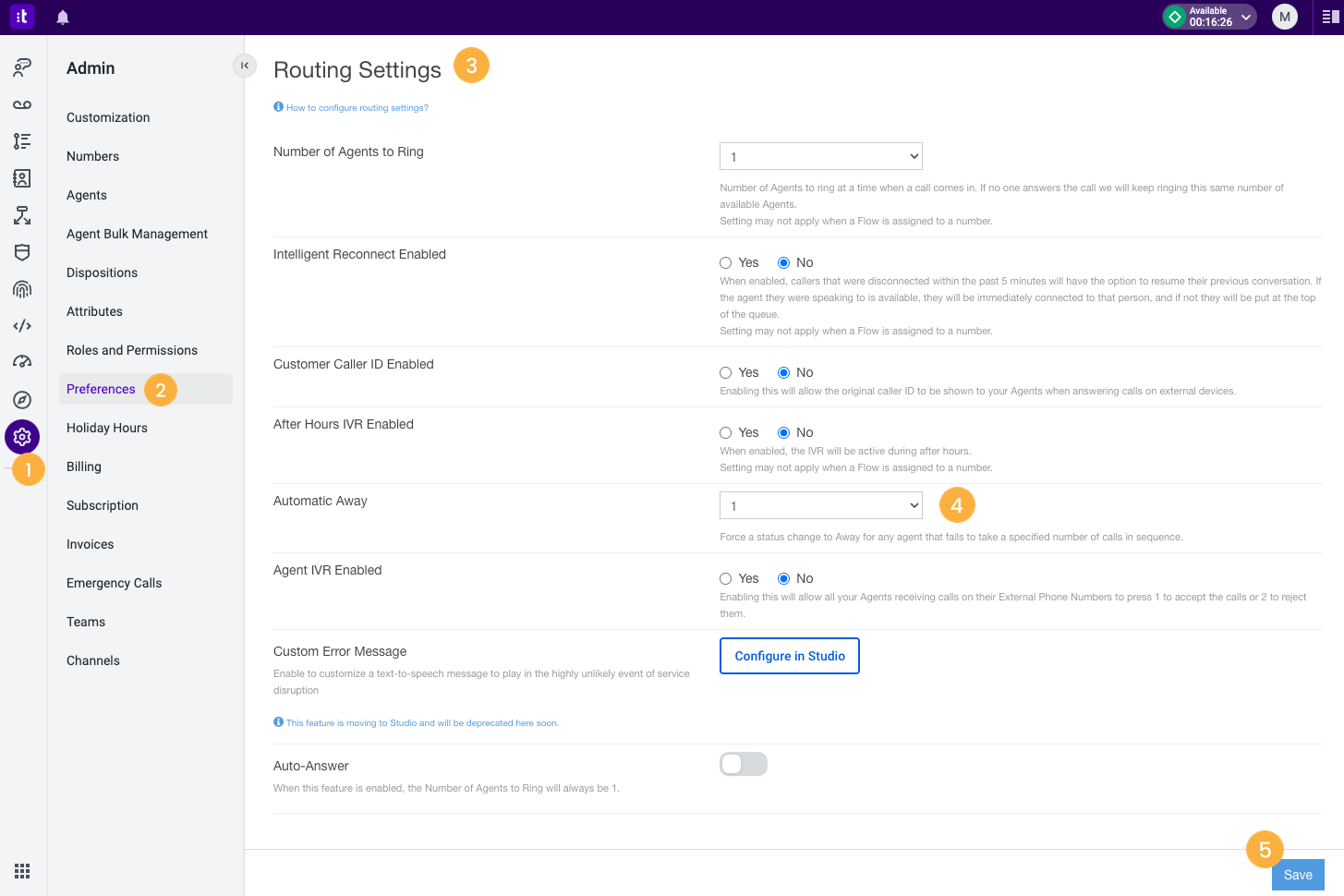Screen dimensions: 1344x896
Task: Open the shield icon in sidebar
Action: [22, 252]
